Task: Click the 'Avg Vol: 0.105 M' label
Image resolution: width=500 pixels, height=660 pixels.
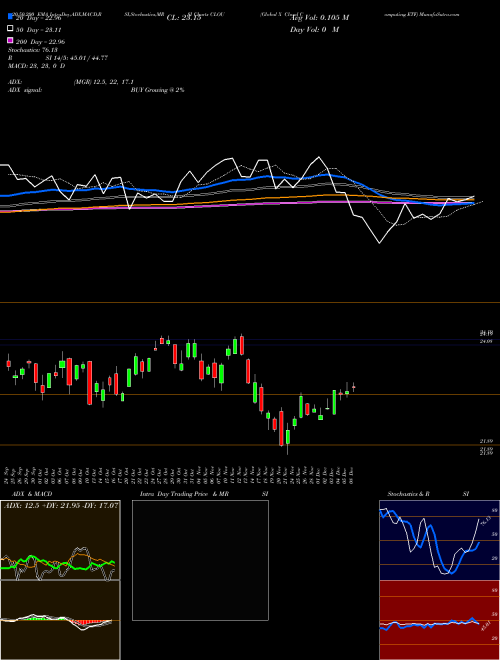Action: [x=320, y=18]
